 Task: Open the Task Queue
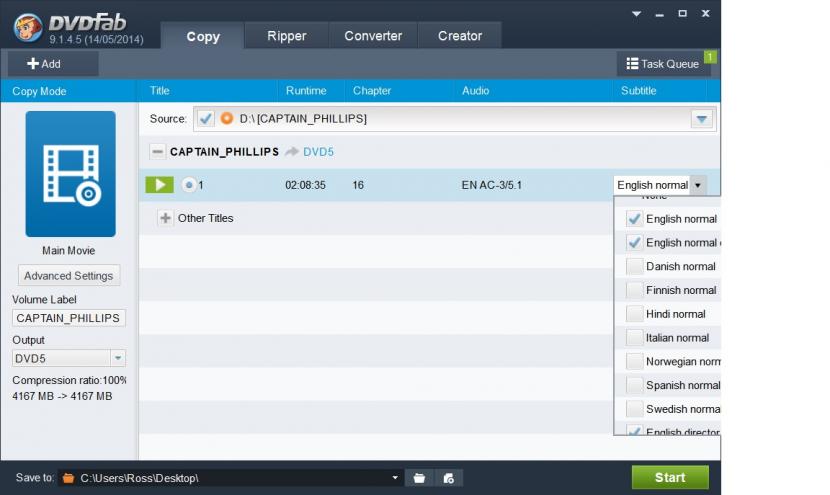664,64
